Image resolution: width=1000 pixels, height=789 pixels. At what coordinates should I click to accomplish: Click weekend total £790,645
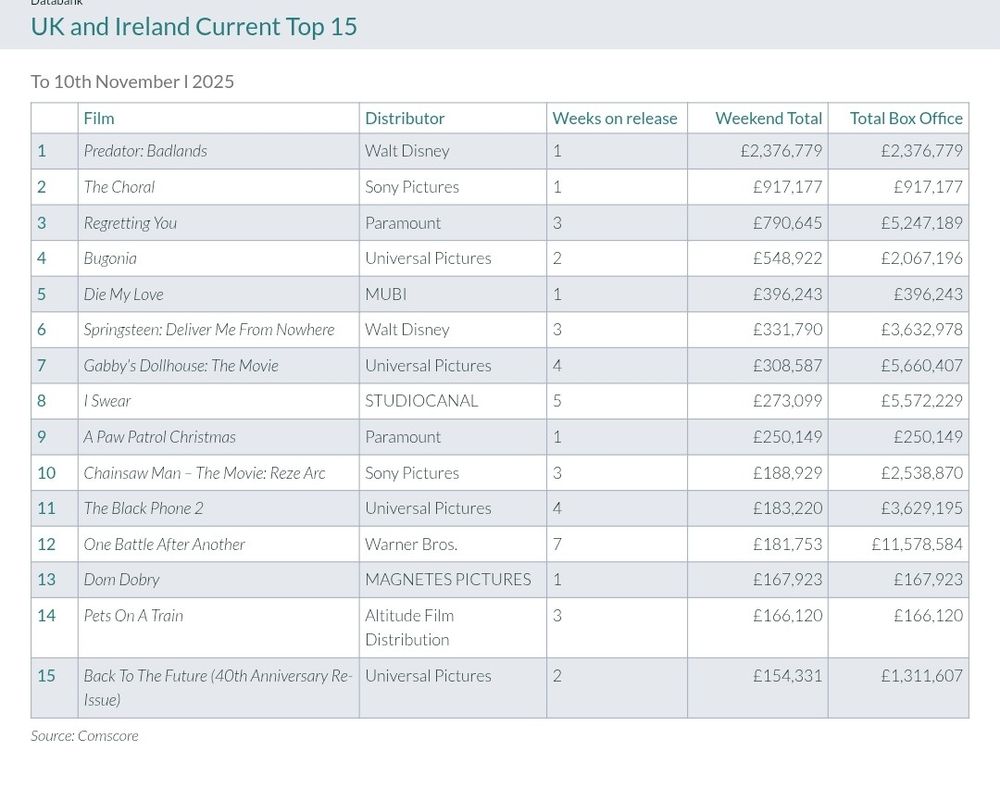coord(788,223)
